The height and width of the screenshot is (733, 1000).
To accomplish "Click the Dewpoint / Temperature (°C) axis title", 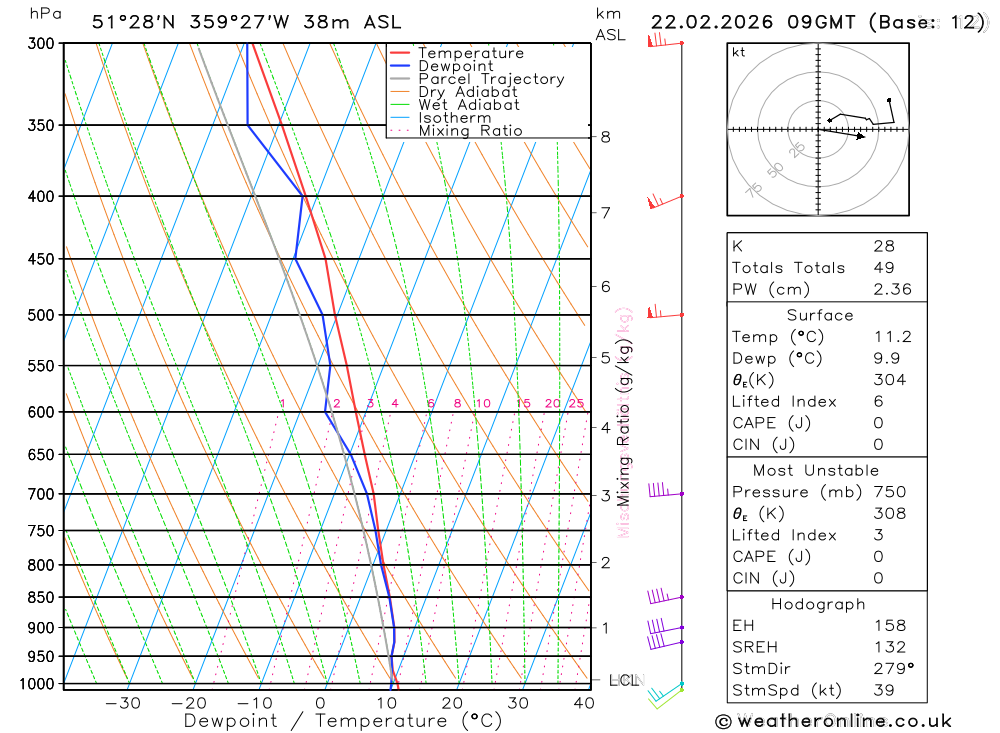I will (x=343, y=722).
